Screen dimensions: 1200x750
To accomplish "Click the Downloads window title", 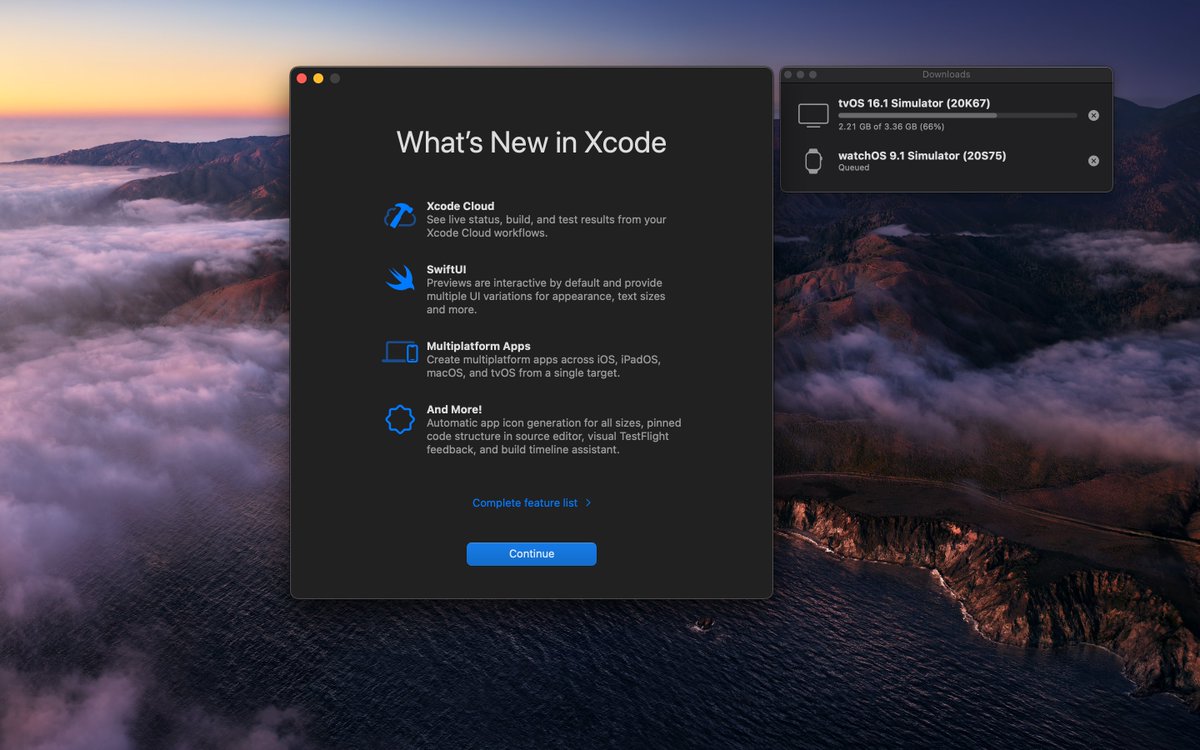I will click(x=946, y=74).
